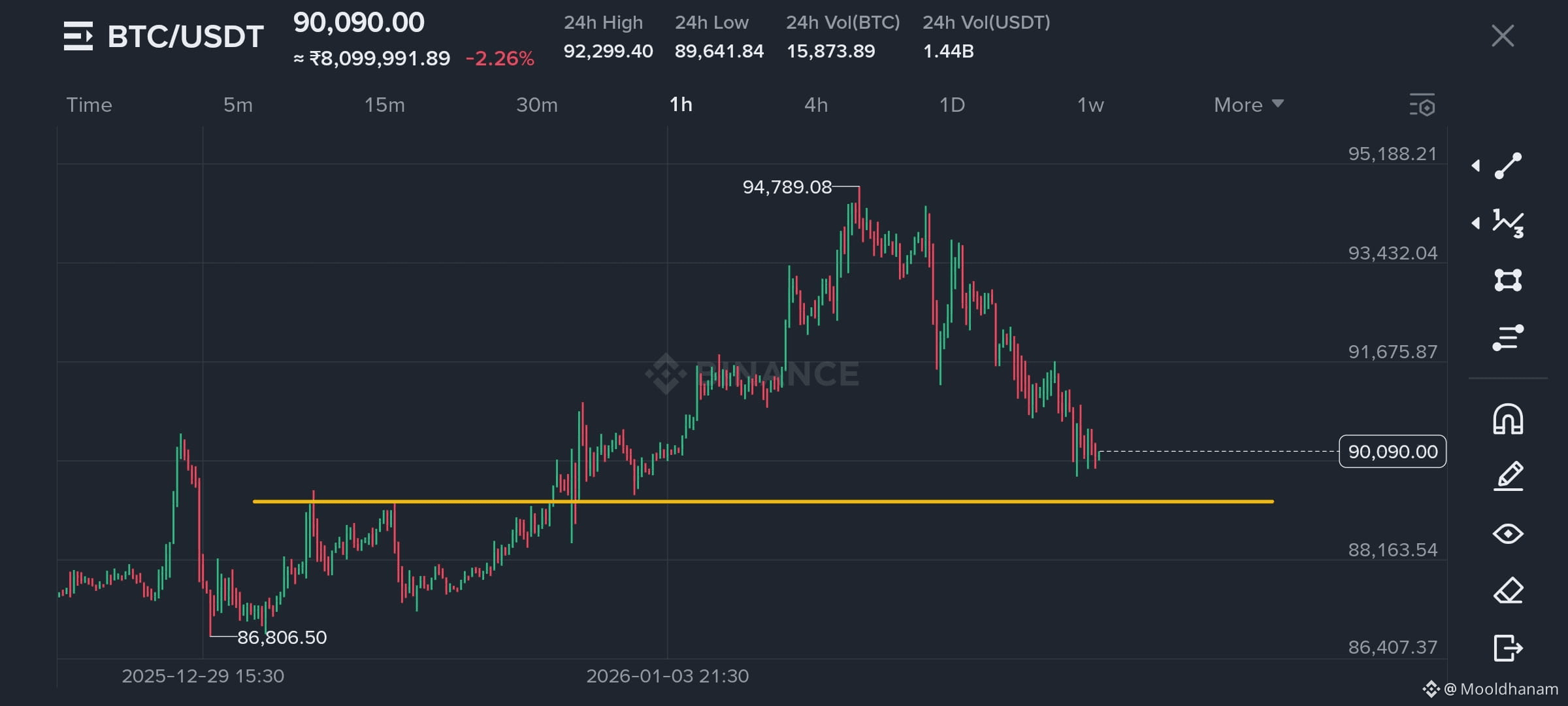Screen dimensions: 1568x706
Task: Toggle the magnet snap mode
Action: pyautogui.click(x=1508, y=419)
